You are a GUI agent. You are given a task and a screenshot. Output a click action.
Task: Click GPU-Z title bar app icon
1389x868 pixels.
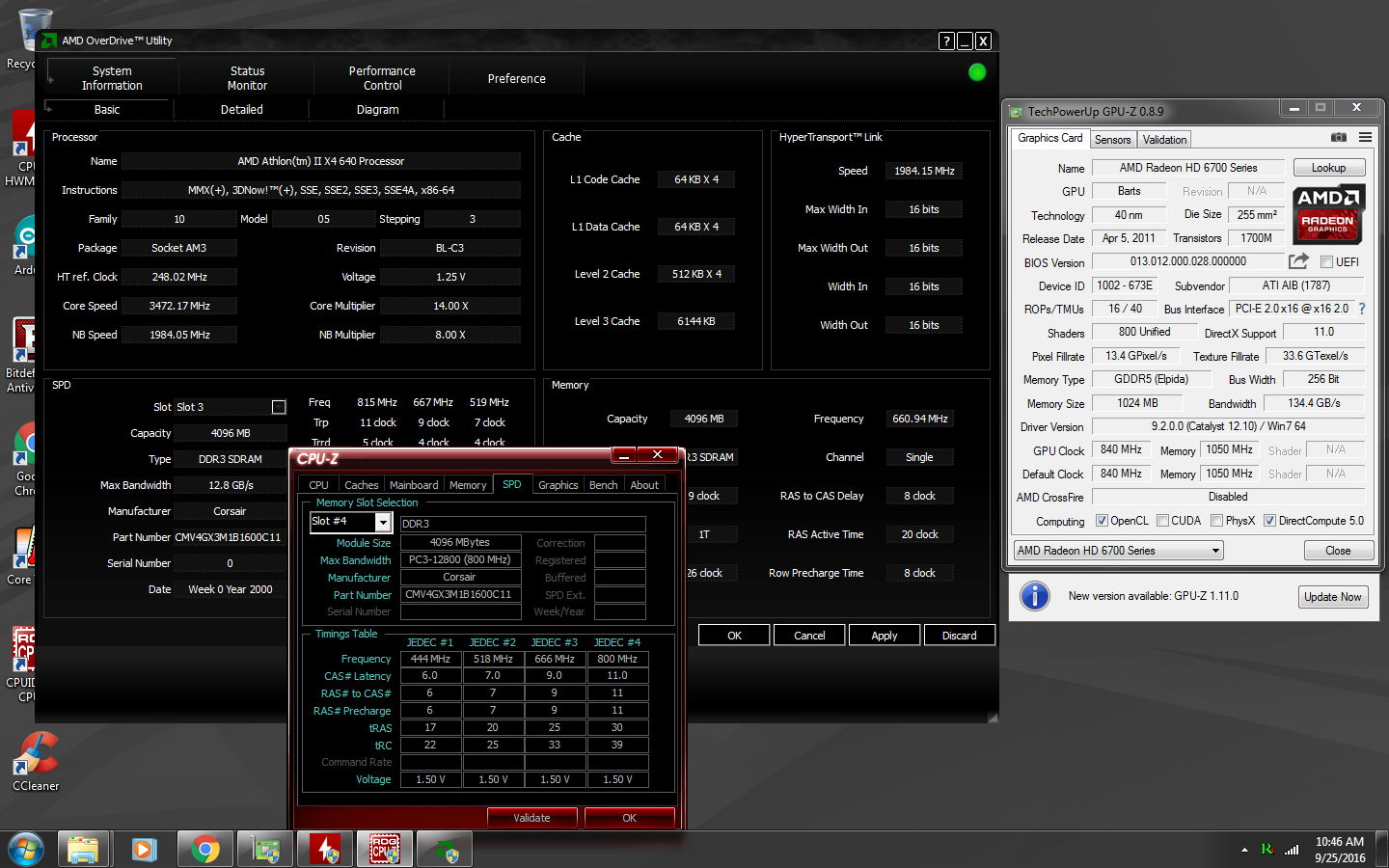pos(1016,112)
